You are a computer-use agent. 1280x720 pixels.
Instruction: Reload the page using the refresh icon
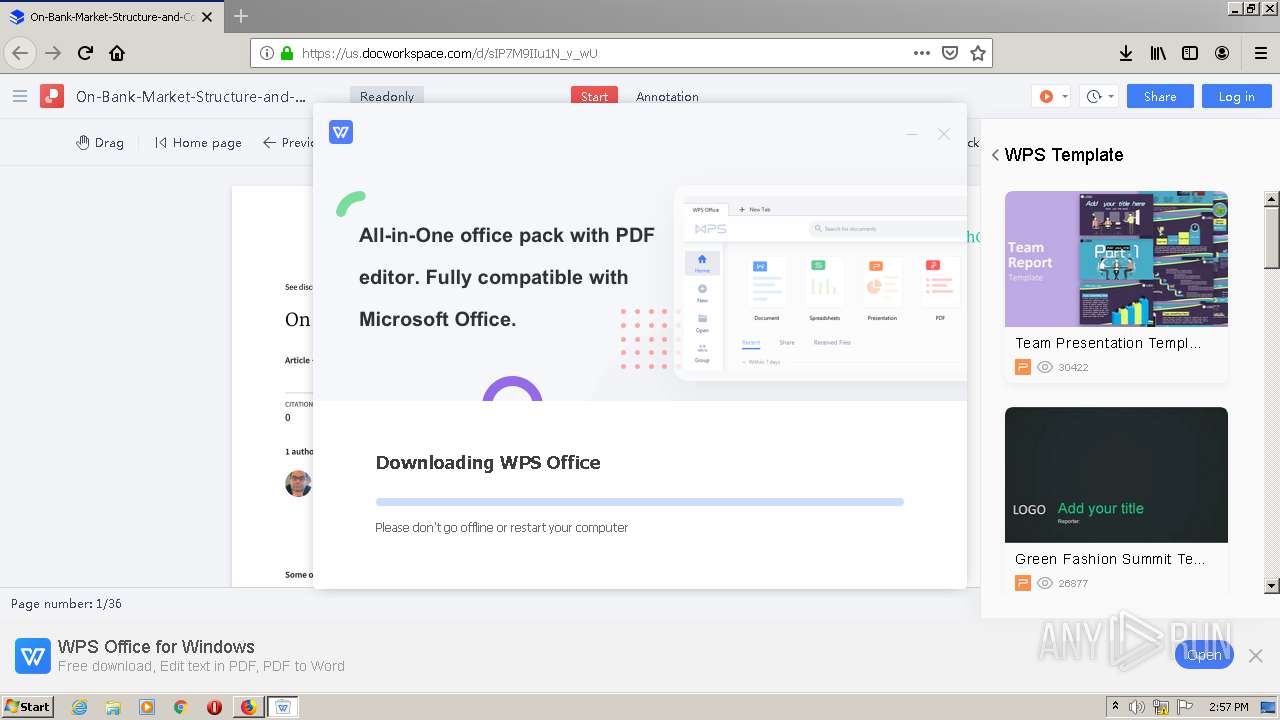[x=85, y=53]
